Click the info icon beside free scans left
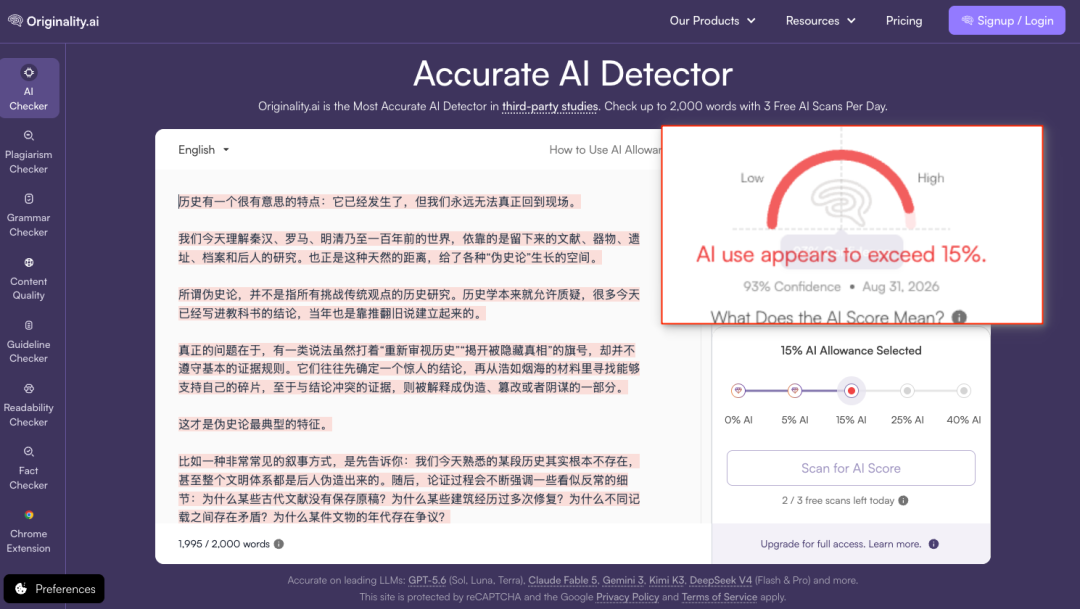Viewport: 1080px width, 609px height. tap(903, 500)
